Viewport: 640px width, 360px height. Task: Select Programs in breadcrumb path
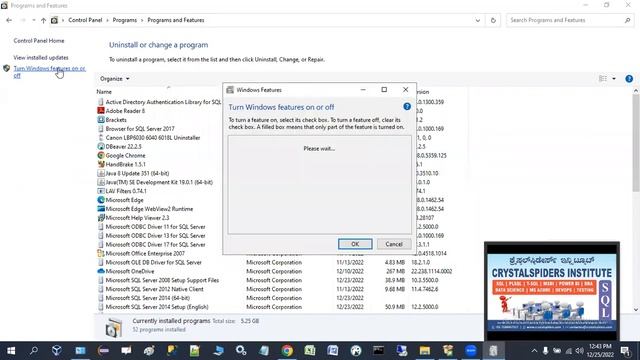[x=125, y=20]
